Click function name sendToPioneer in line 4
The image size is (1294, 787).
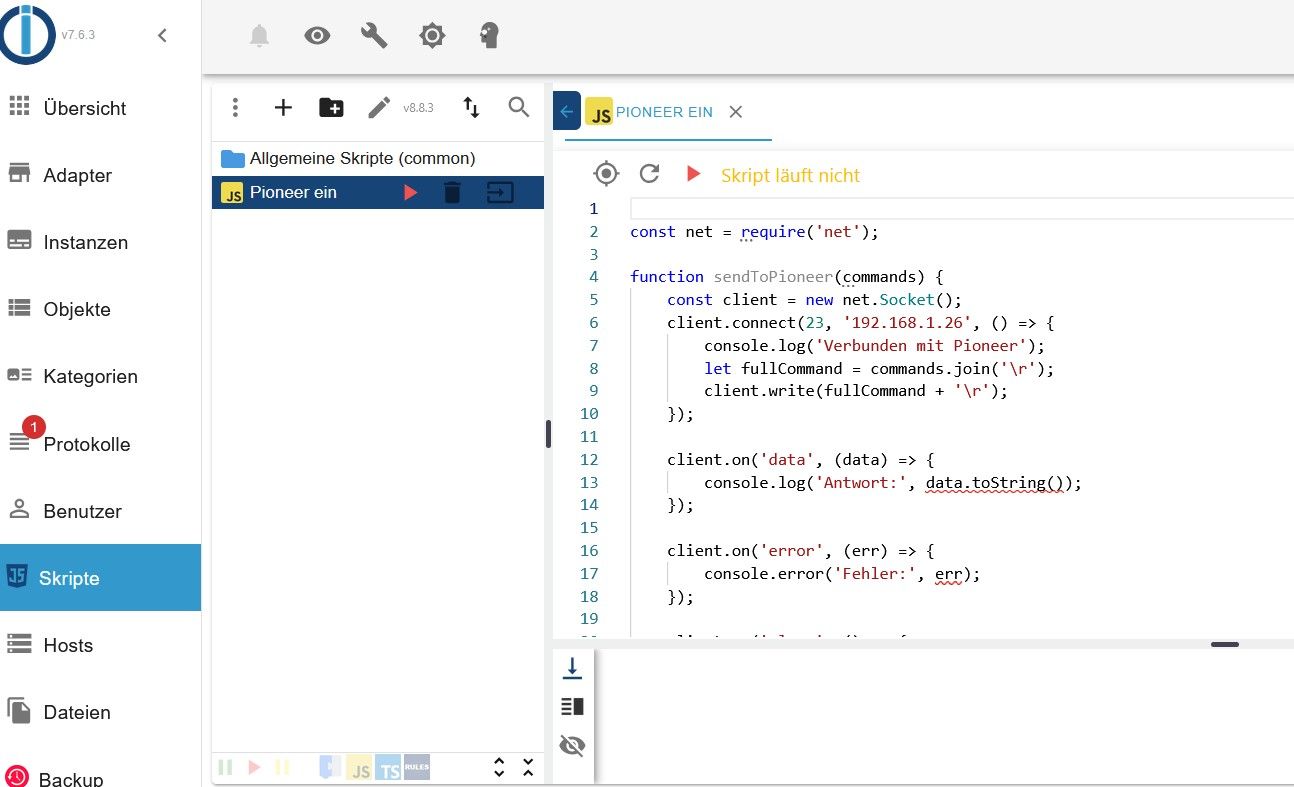tap(773, 277)
